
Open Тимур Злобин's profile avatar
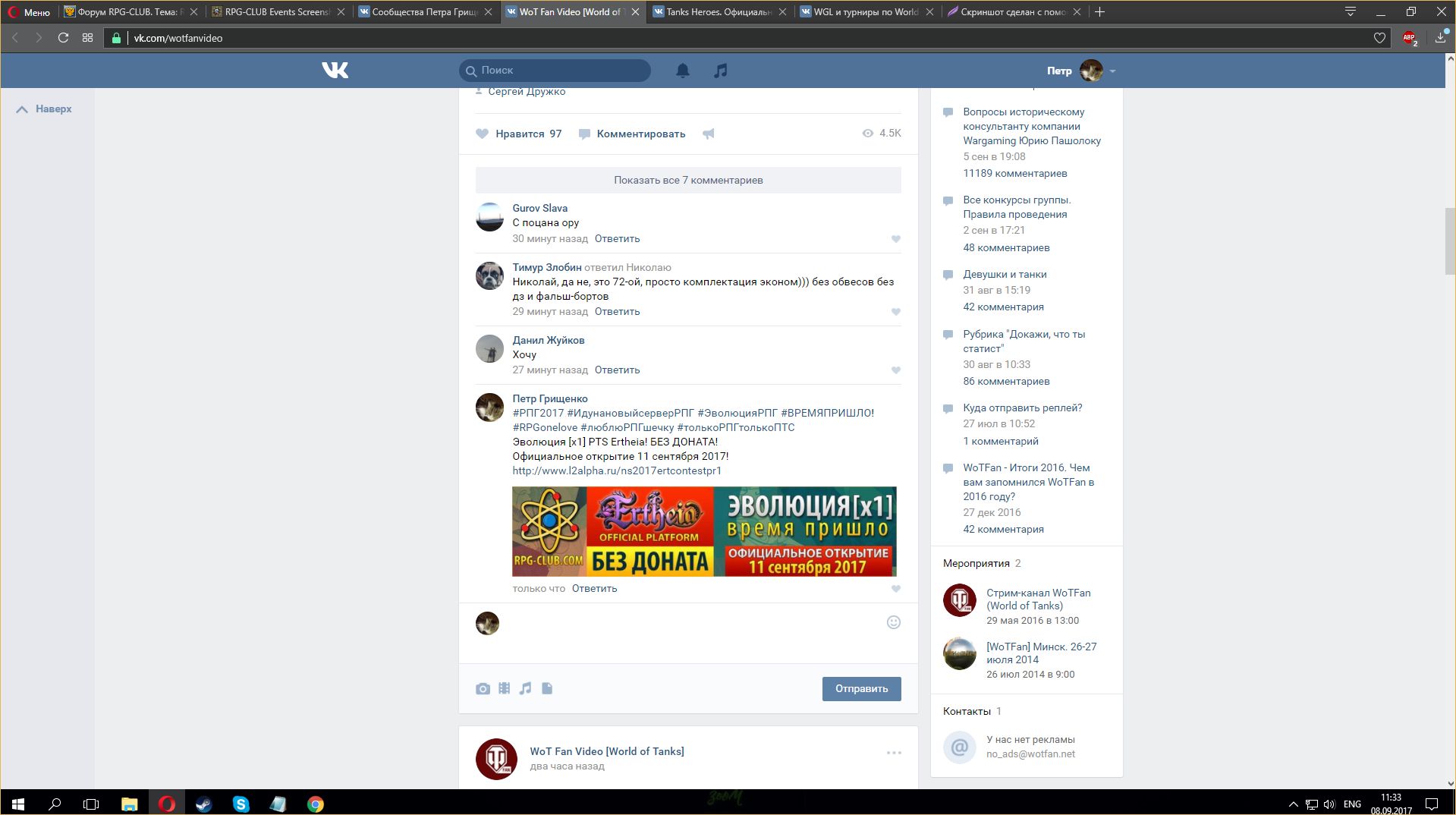(489, 275)
